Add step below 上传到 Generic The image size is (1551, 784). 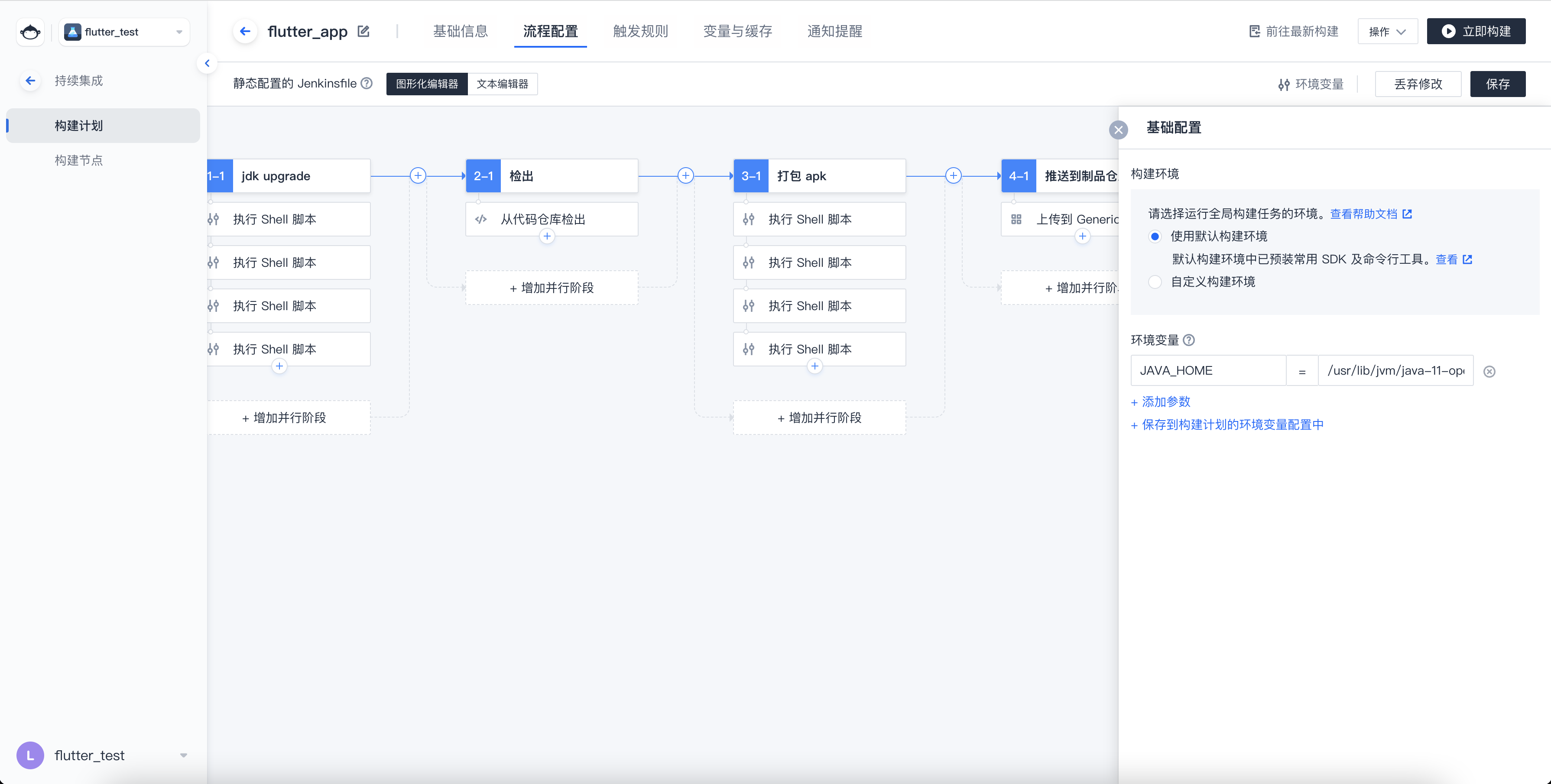tap(1083, 236)
